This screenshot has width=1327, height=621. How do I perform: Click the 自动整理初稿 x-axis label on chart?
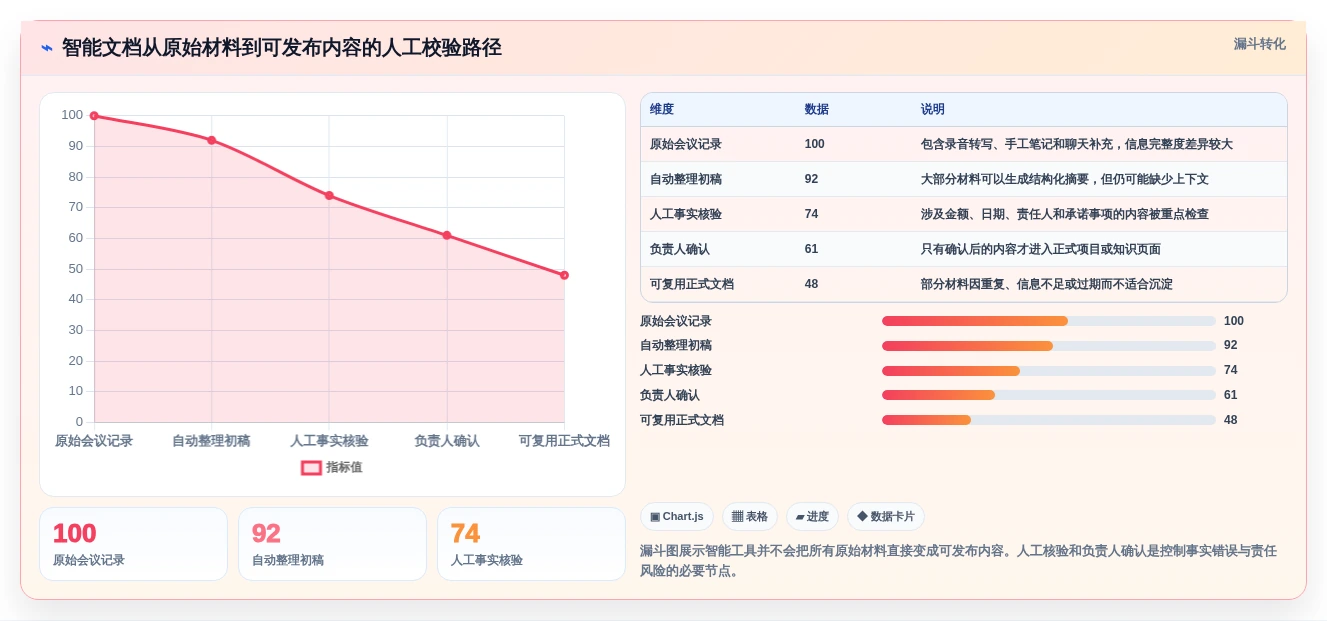[x=211, y=441]
